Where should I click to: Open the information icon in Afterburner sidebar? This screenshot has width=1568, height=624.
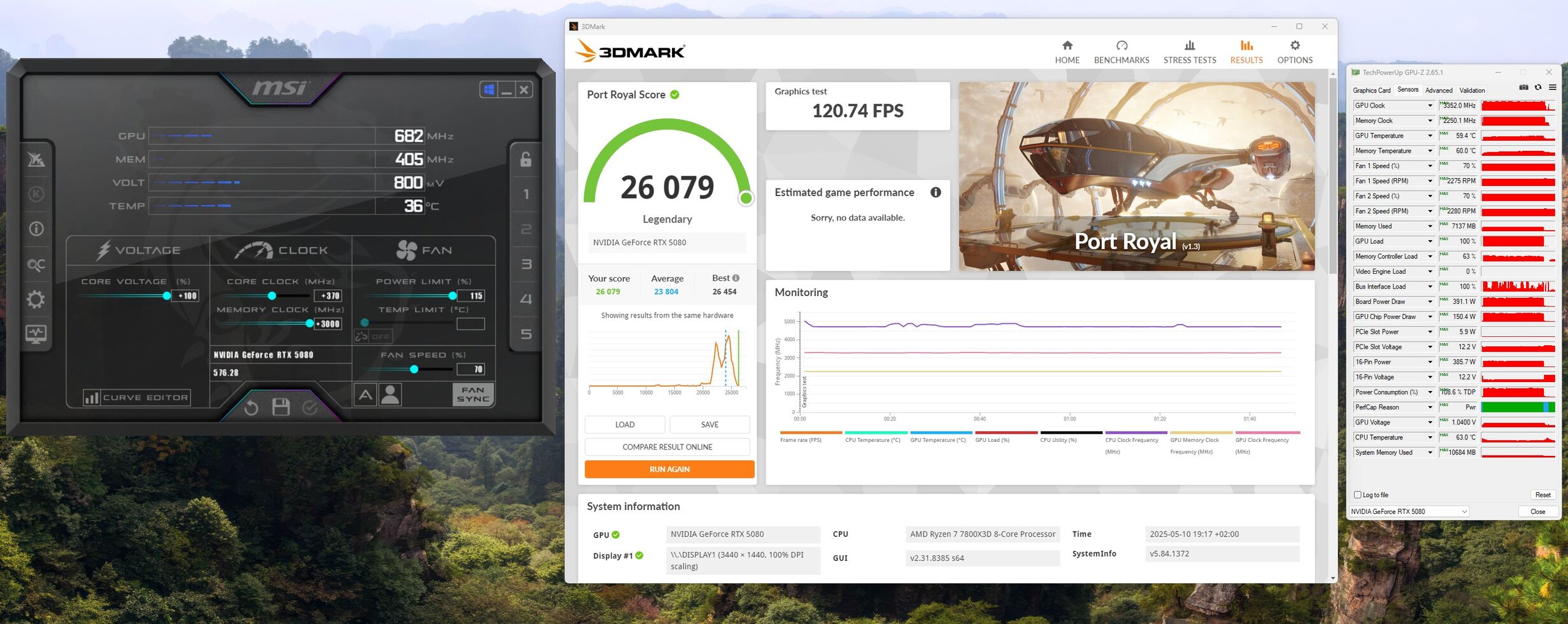pos(36,229)
